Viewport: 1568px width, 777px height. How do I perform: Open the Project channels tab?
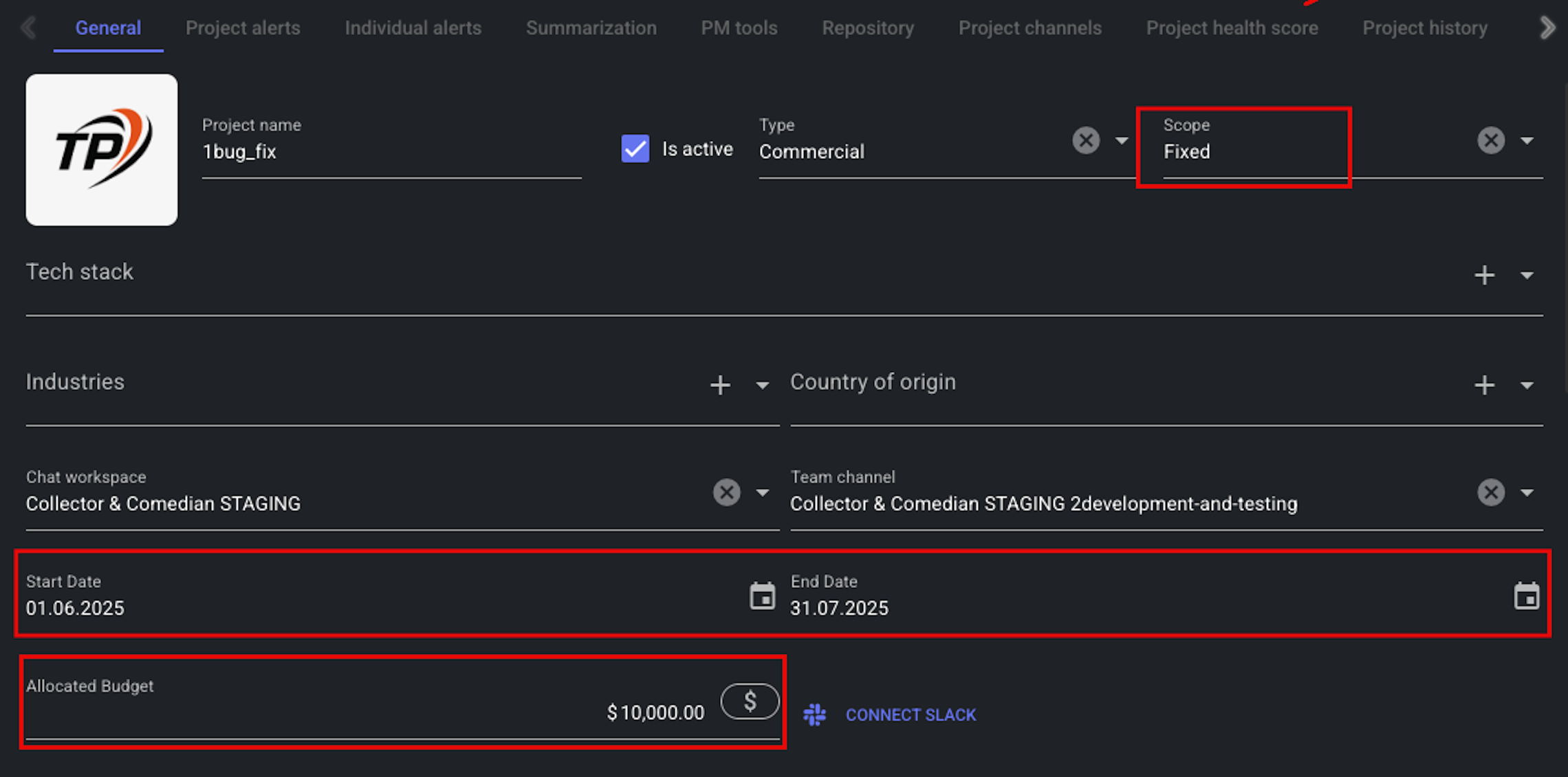[1030, 28]
